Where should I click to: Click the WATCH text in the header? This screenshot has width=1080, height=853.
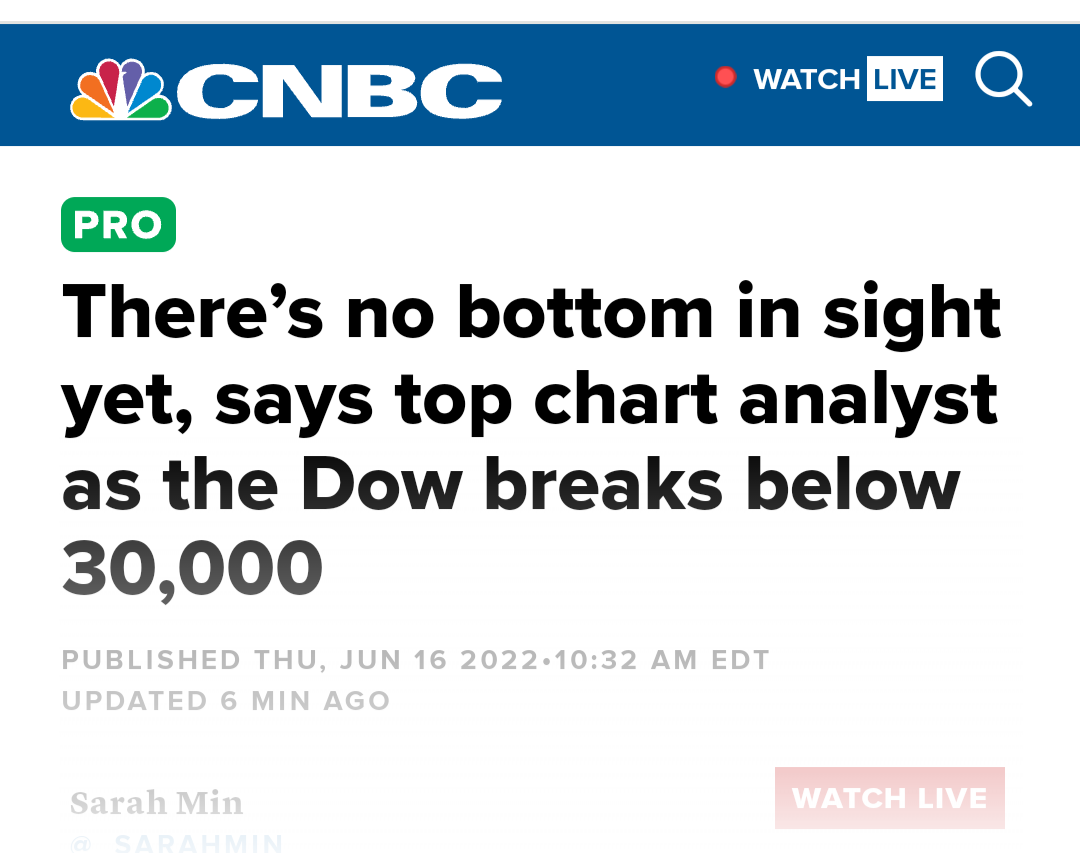pos(807,79)
